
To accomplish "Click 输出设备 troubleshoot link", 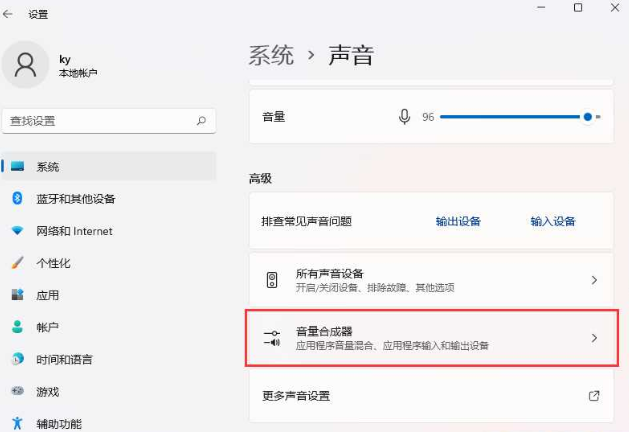I will tap(458, 221).
